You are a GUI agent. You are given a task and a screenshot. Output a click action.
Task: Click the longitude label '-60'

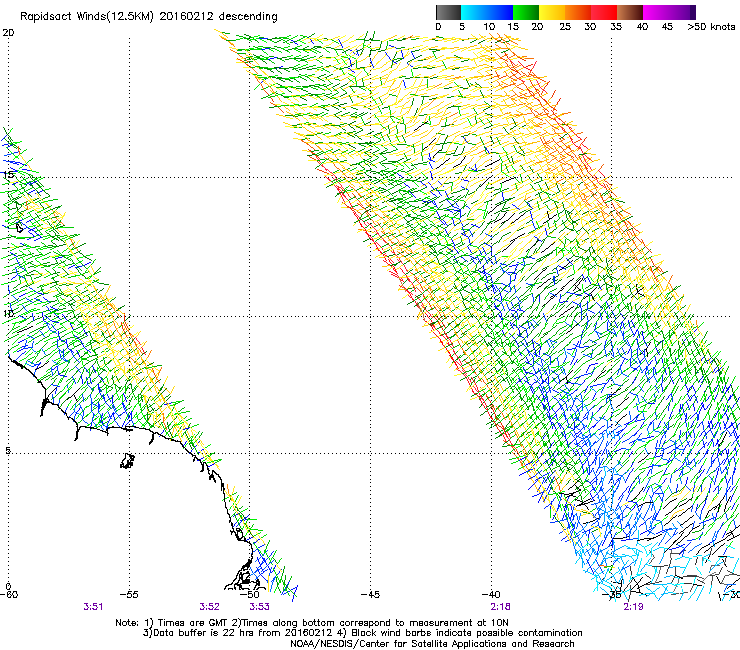tap(9, 595)
